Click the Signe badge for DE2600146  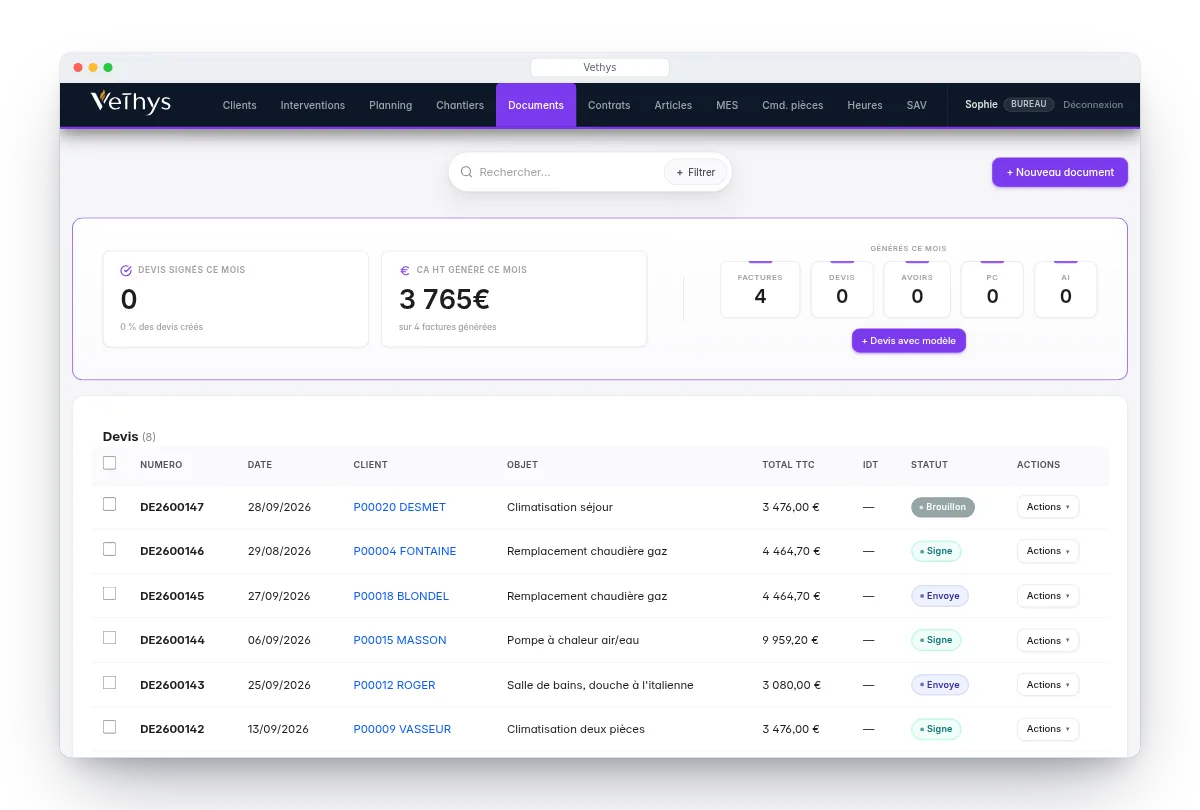[x=936, y=551]
